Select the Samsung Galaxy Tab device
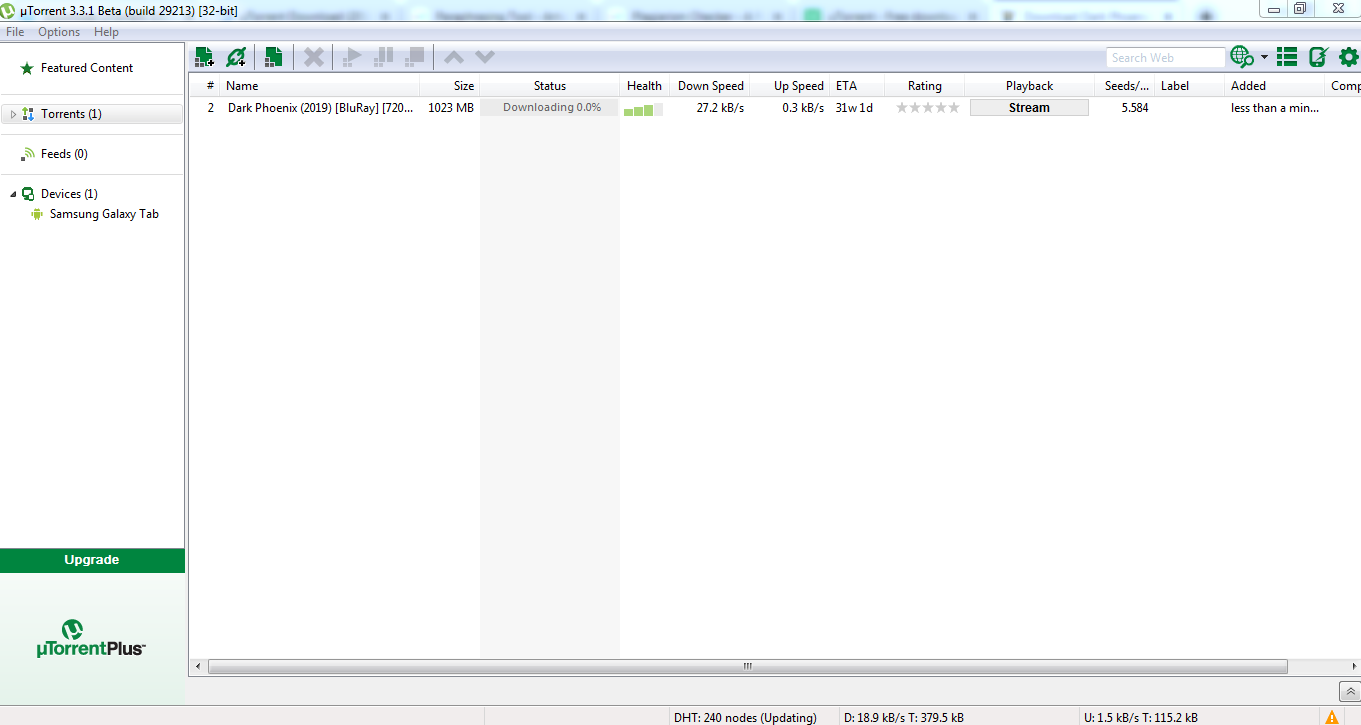 pos(104,214)
